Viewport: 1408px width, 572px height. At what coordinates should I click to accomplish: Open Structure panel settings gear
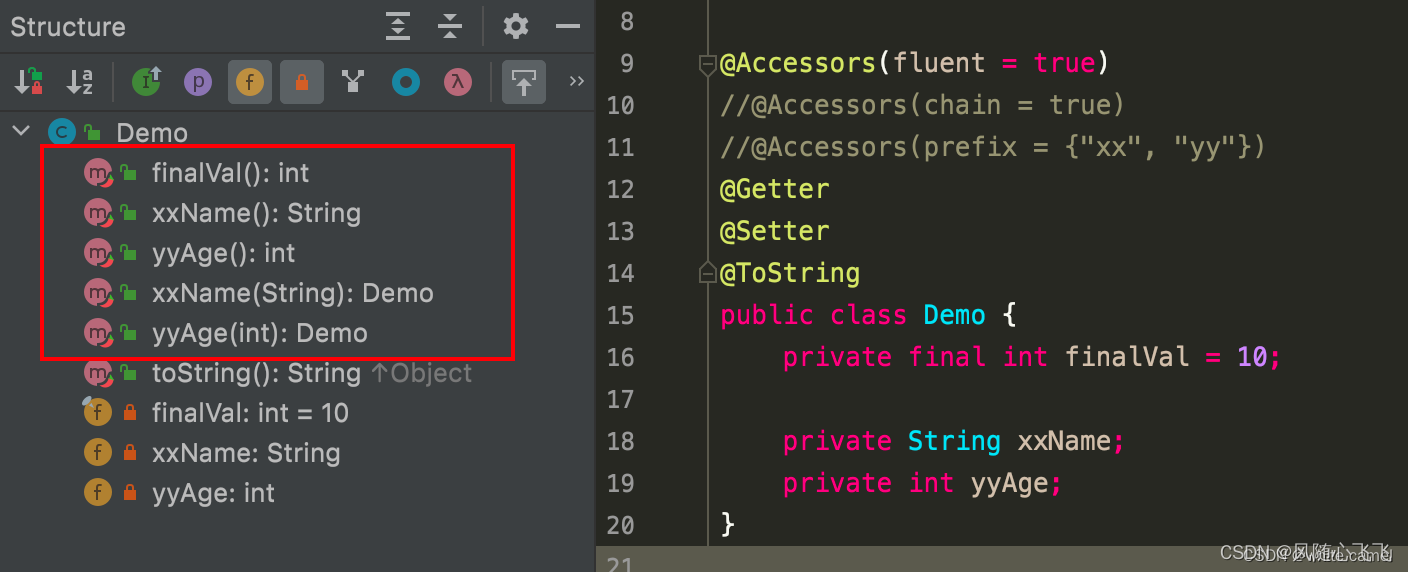[x=516, y=26]
